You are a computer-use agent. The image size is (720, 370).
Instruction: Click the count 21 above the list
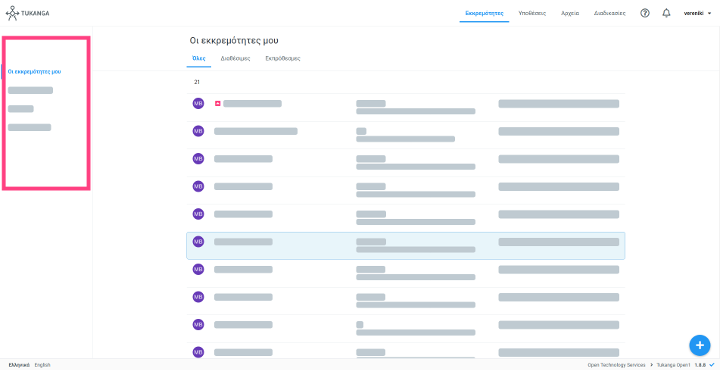click(197, 82)
